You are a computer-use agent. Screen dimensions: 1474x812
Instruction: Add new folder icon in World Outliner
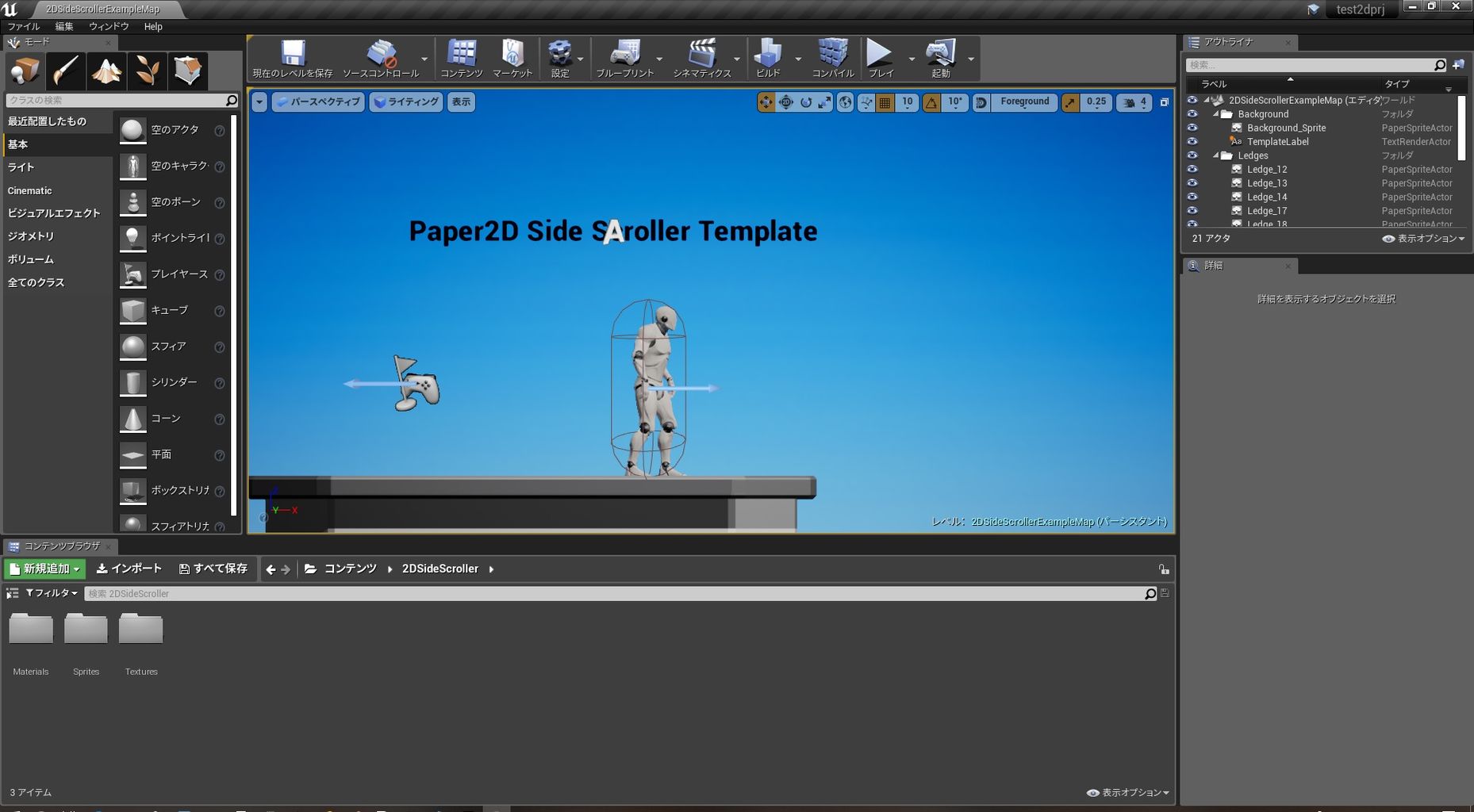coord(1458,65)
